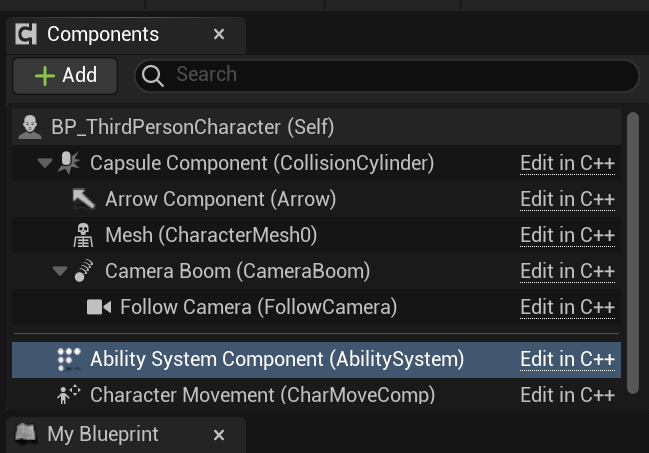649x453 pixels.
Task: Open the My Blueprint tab
Action: (102, 435)
